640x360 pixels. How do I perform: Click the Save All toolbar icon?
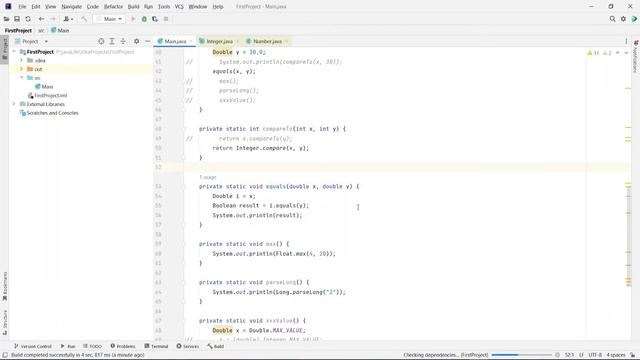coord(17,19)
